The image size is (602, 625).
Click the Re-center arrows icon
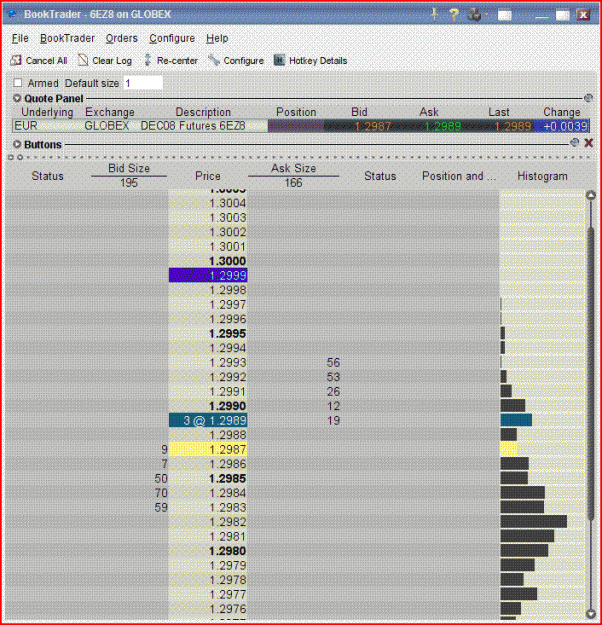[x=148, y=60]
